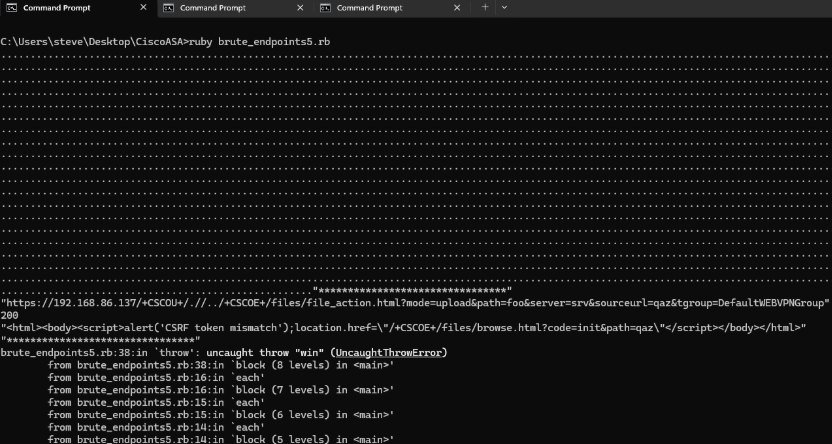Close the third Command Prompt tab
The height and width of the screenshot is (444, 832).
point(457,8)
